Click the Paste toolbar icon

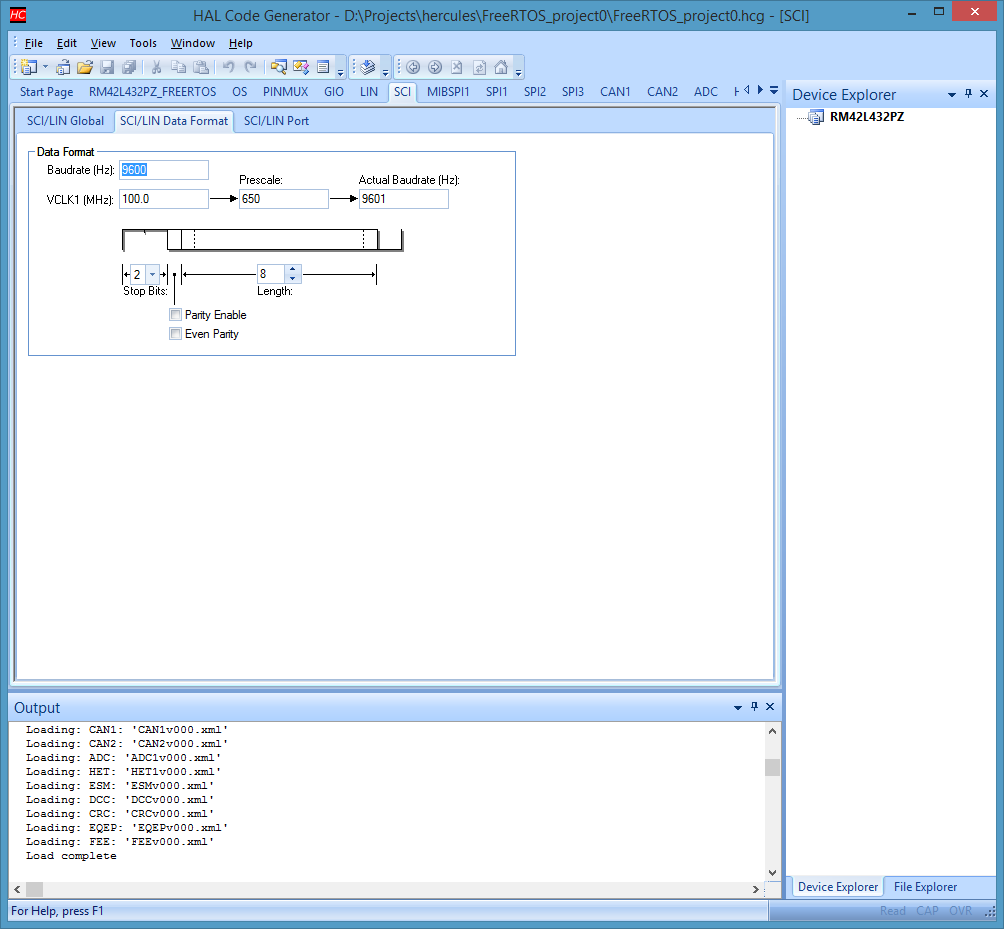(201, 67)
